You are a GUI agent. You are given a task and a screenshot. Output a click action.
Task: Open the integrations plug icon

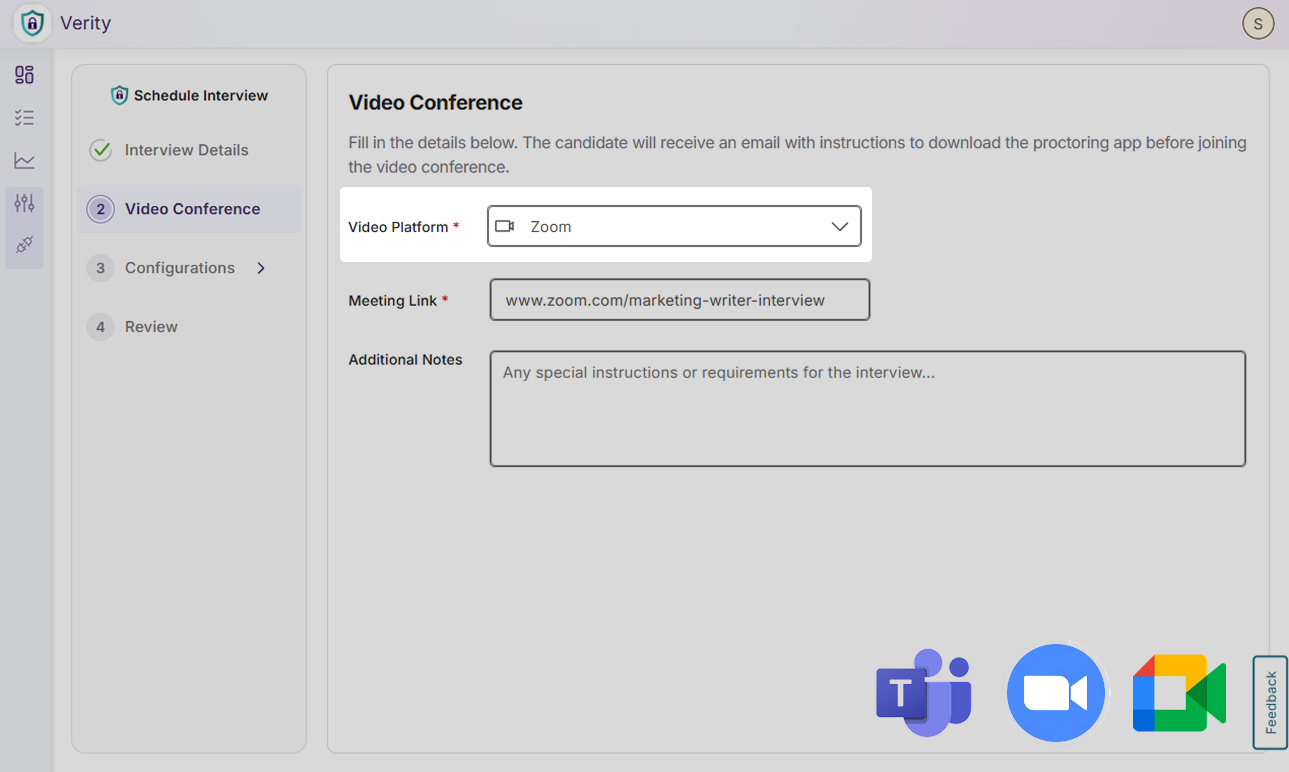pos(25,243)
